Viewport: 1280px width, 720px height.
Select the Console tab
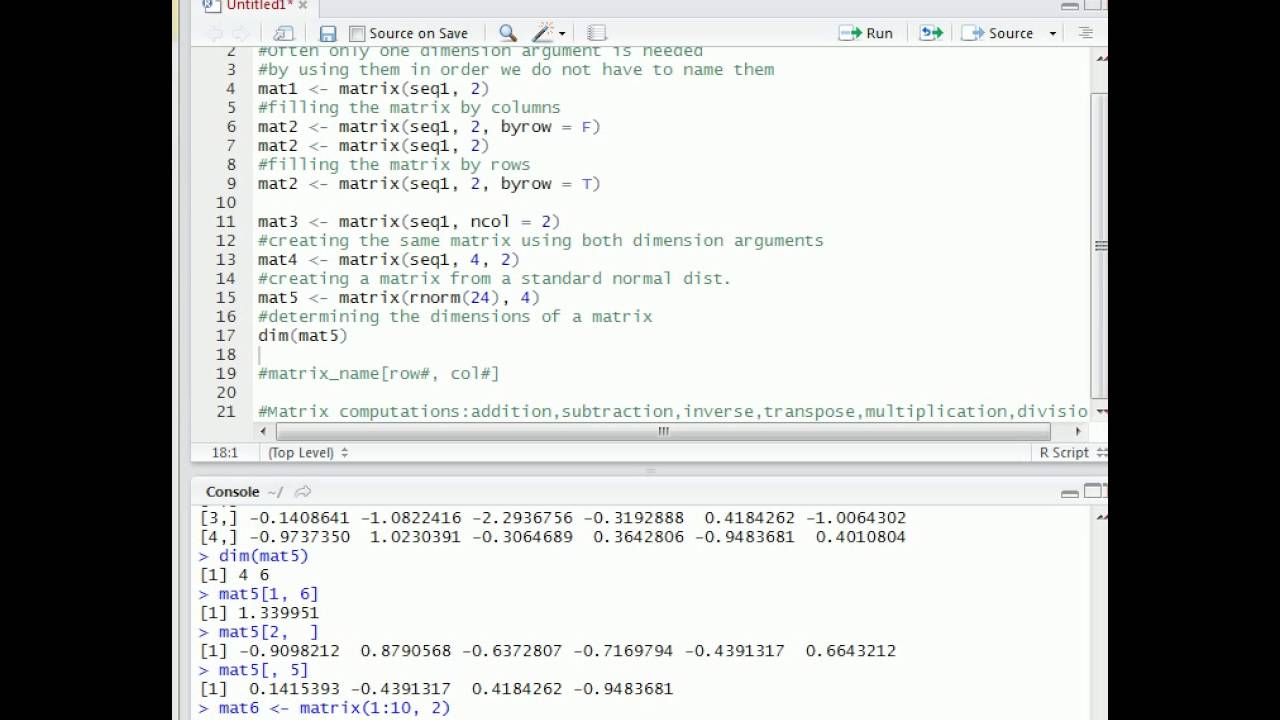[x=232, y=491]
